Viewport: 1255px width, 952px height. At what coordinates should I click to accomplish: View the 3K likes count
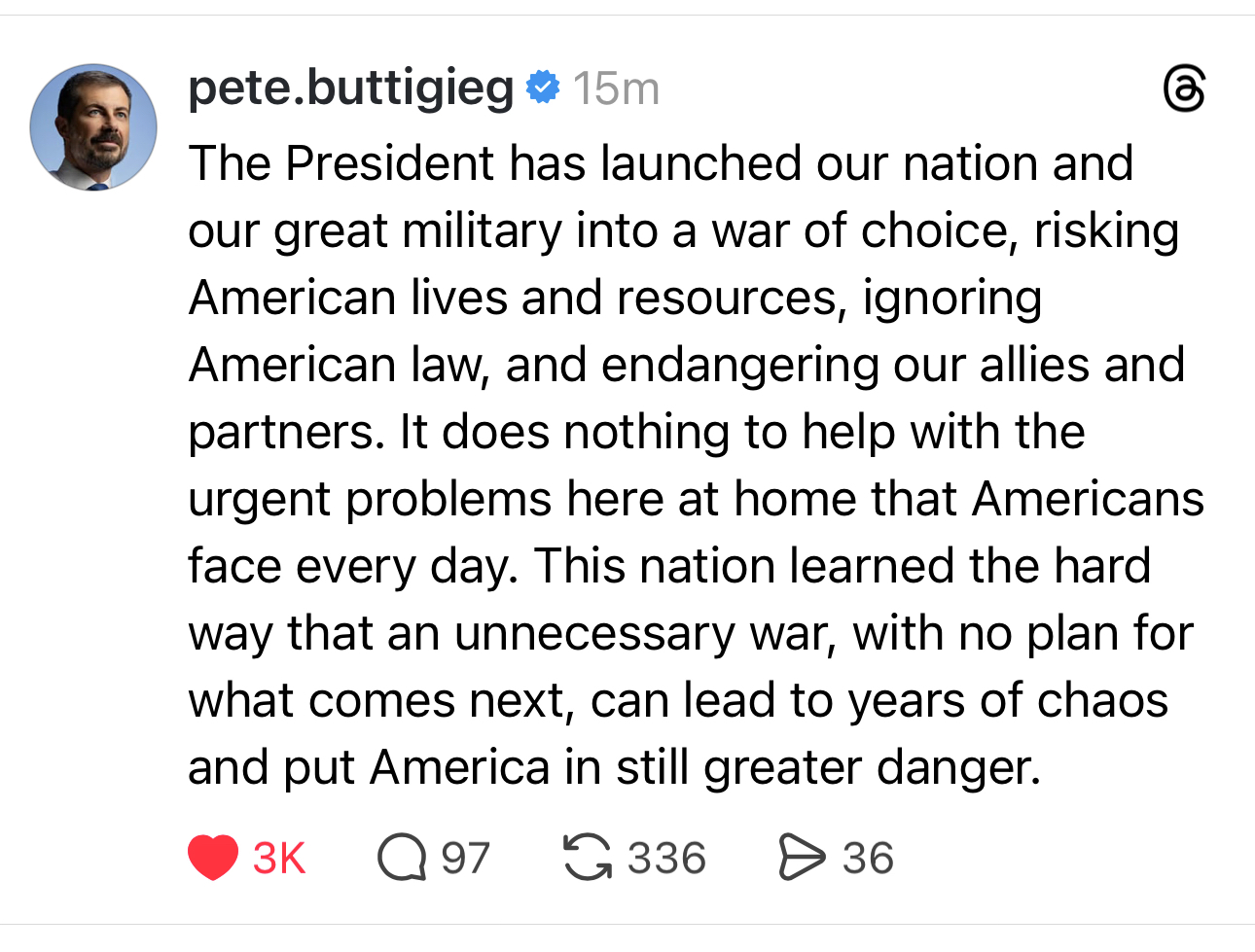pos(279,859)
